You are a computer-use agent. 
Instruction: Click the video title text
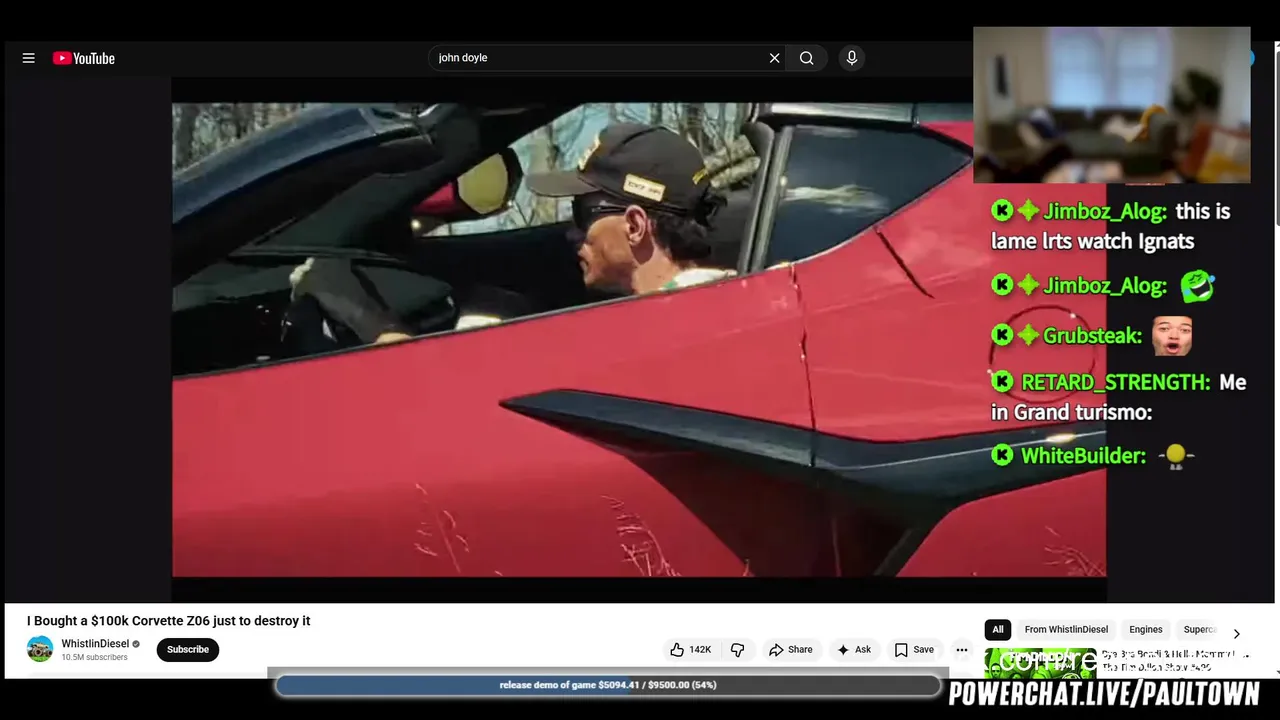click(169, 621)
